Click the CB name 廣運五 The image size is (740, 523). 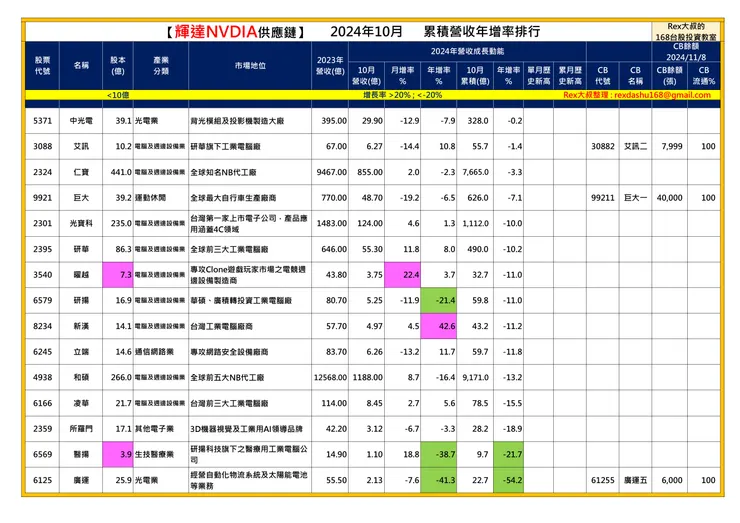pyautogui.click(x=635, y=480)
